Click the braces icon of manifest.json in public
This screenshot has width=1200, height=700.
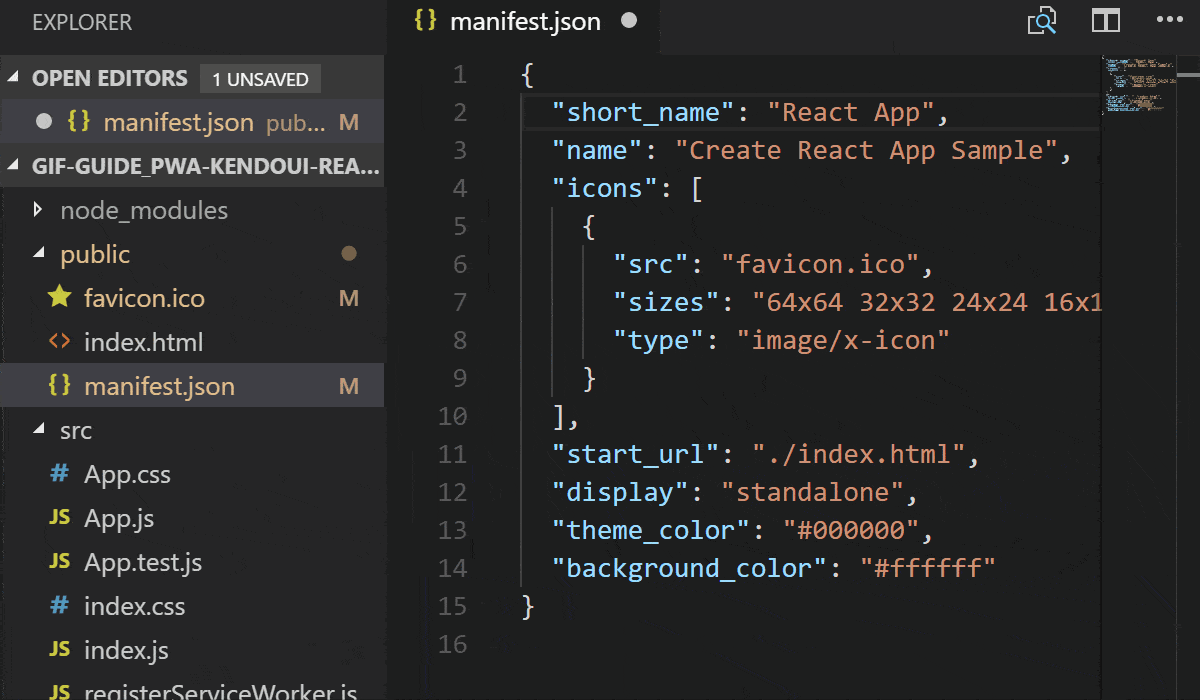click(x=59, y=386)
